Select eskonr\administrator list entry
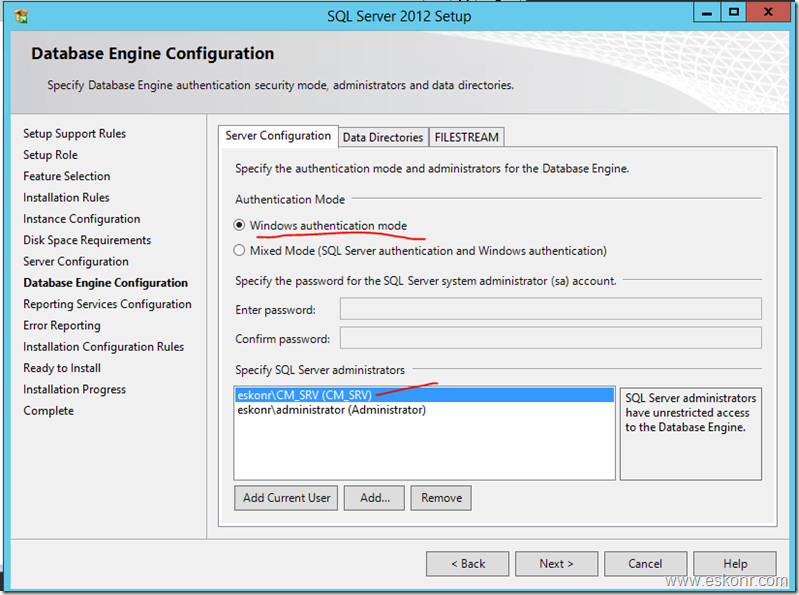Image resolution: width=799 pixels, height=595 pixels. tap(424, 410)
